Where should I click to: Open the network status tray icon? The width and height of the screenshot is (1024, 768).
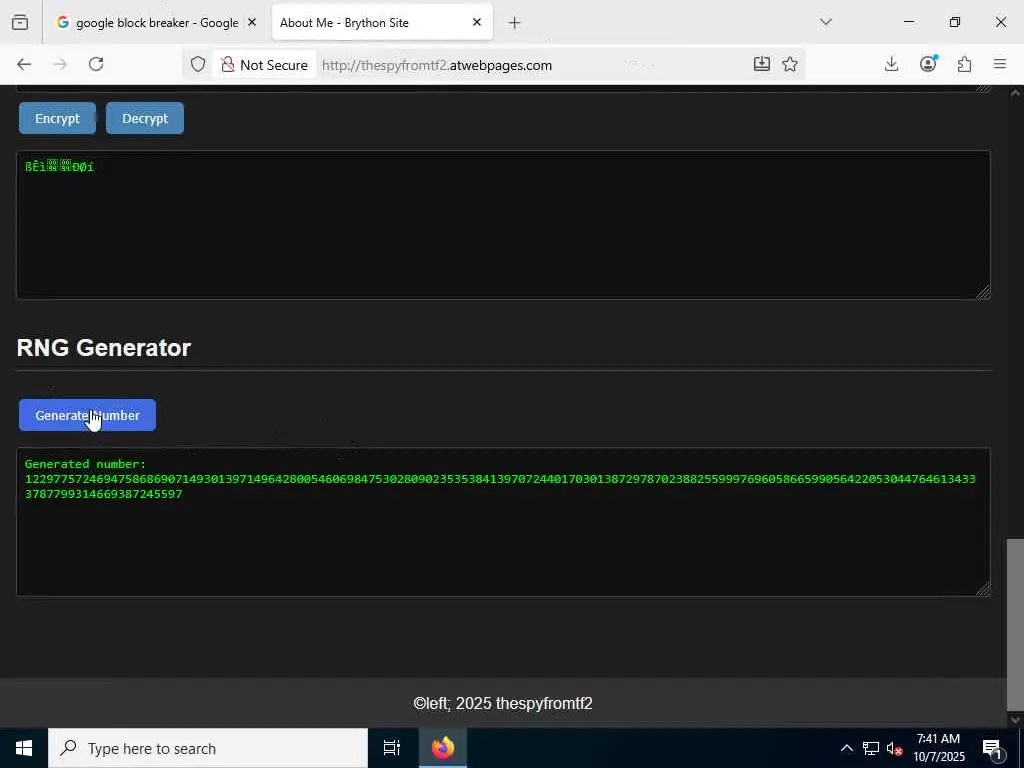[871, 748]
